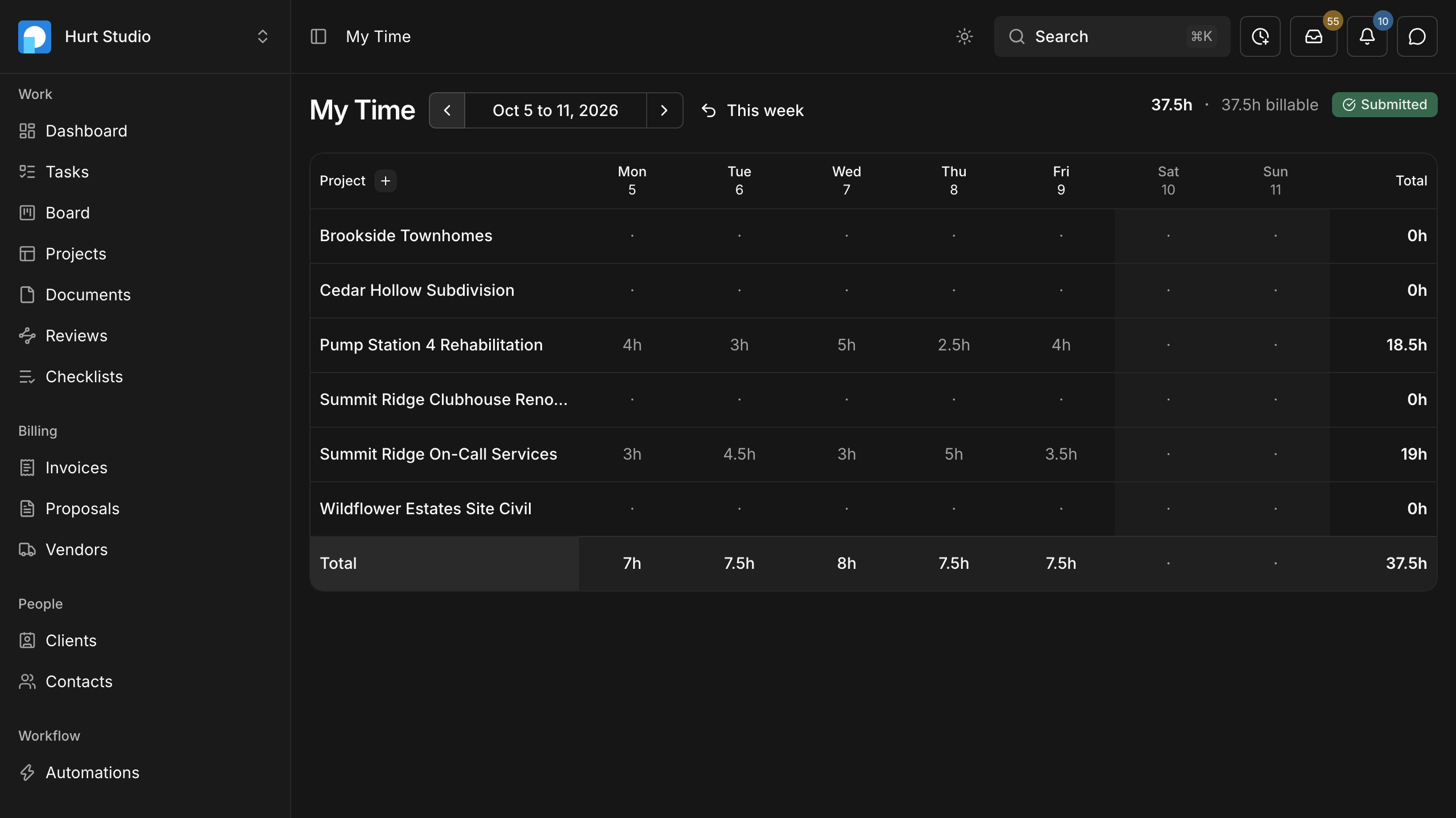
Task: Open the Oct 5 to 11, 2026 date picker
Action: (x=556, y=110)
